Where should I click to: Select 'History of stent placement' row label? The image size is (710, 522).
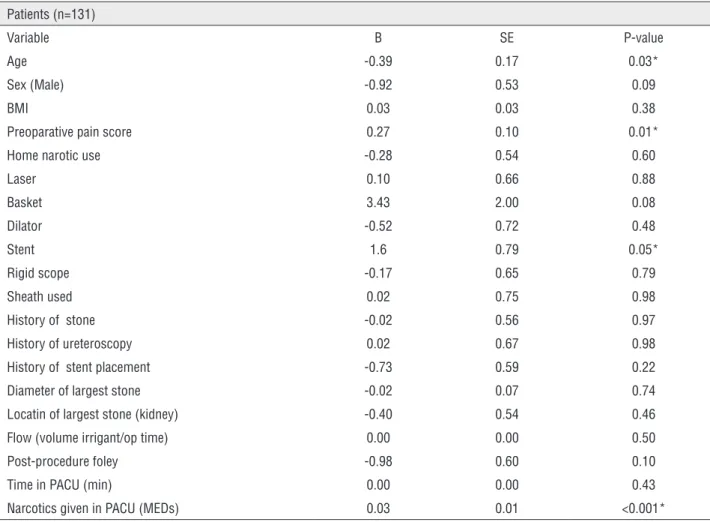[x=78, y=367]
